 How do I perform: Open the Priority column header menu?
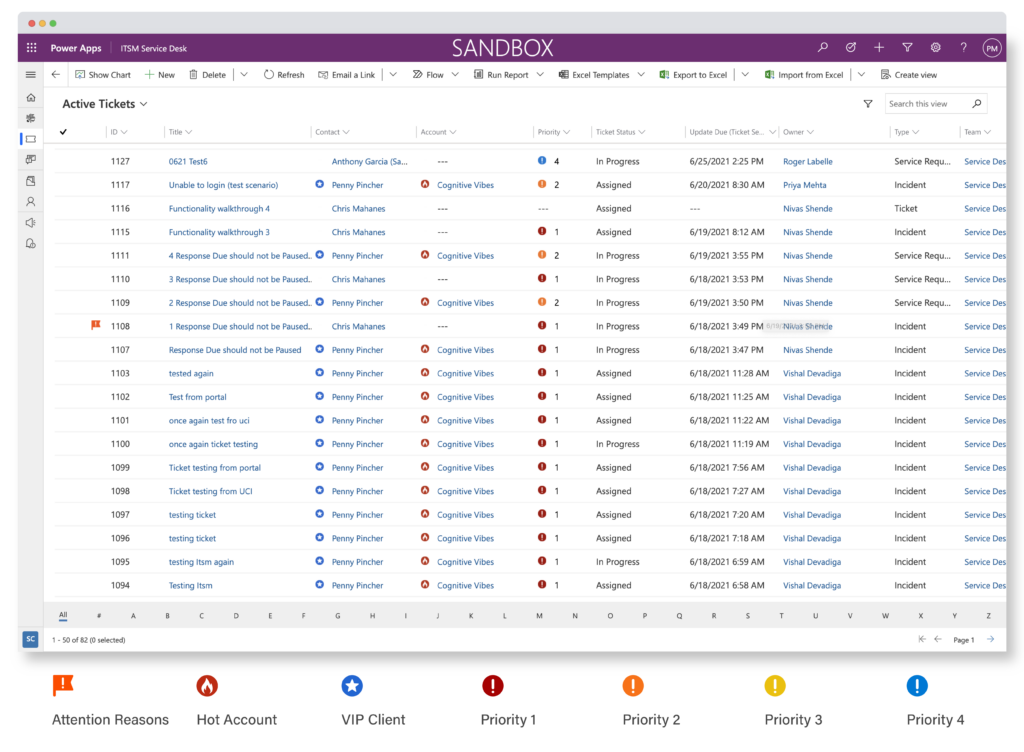click(554, 132)
